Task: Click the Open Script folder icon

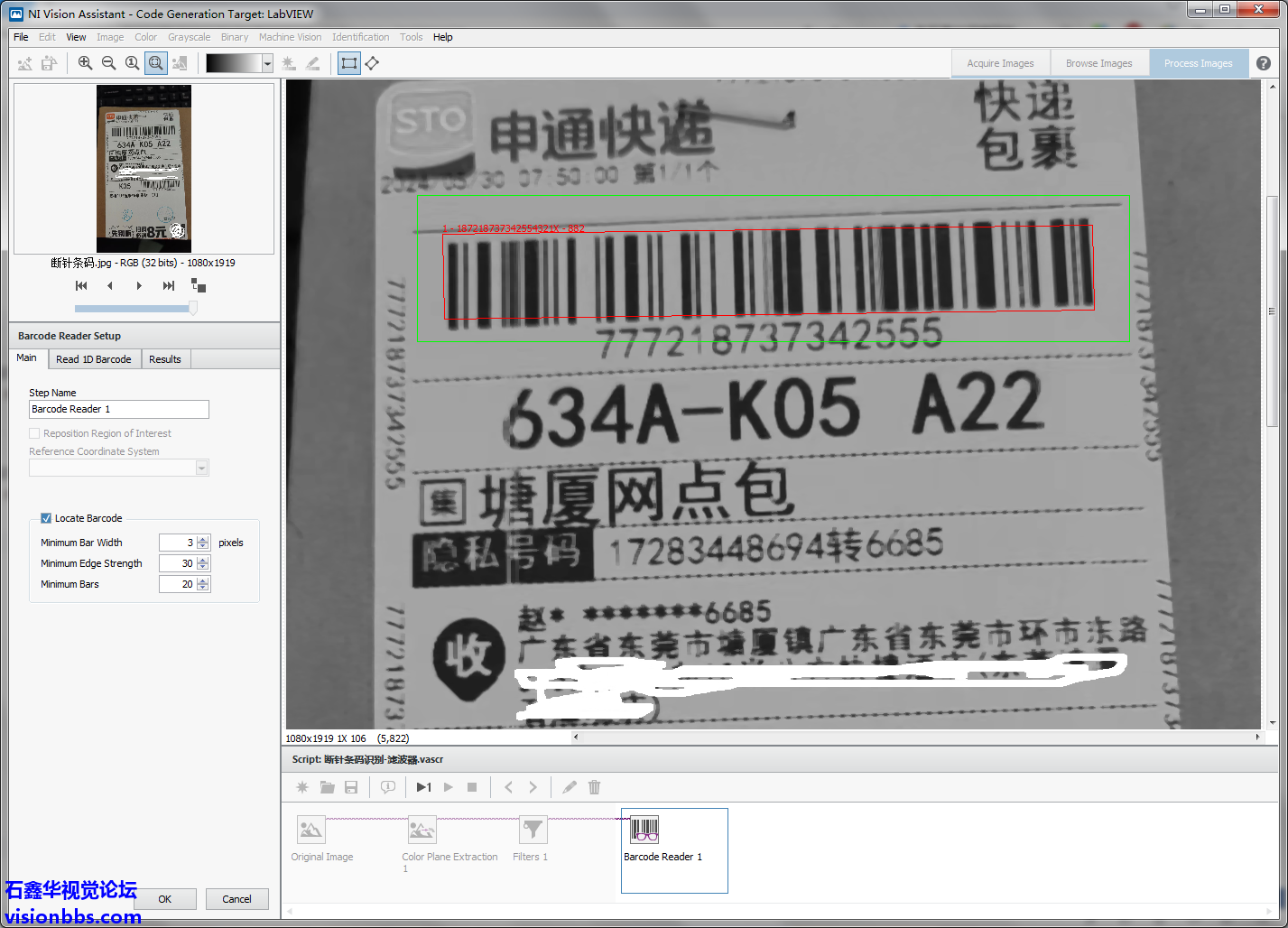Action: click(327, 787)
